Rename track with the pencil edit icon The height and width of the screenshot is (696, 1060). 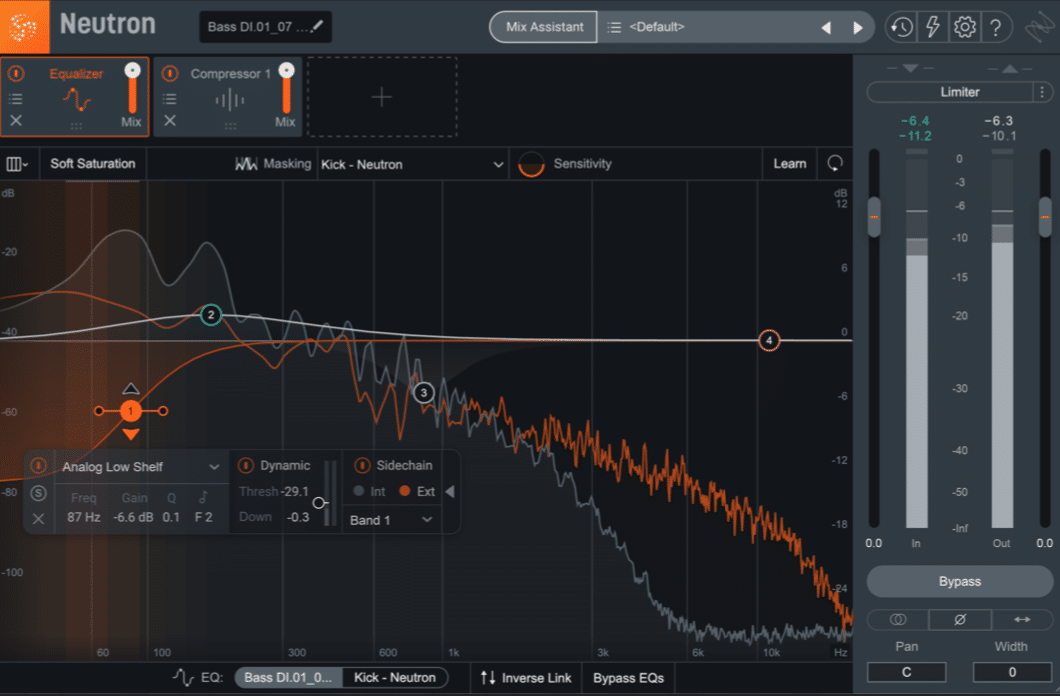tap(317, 26)
